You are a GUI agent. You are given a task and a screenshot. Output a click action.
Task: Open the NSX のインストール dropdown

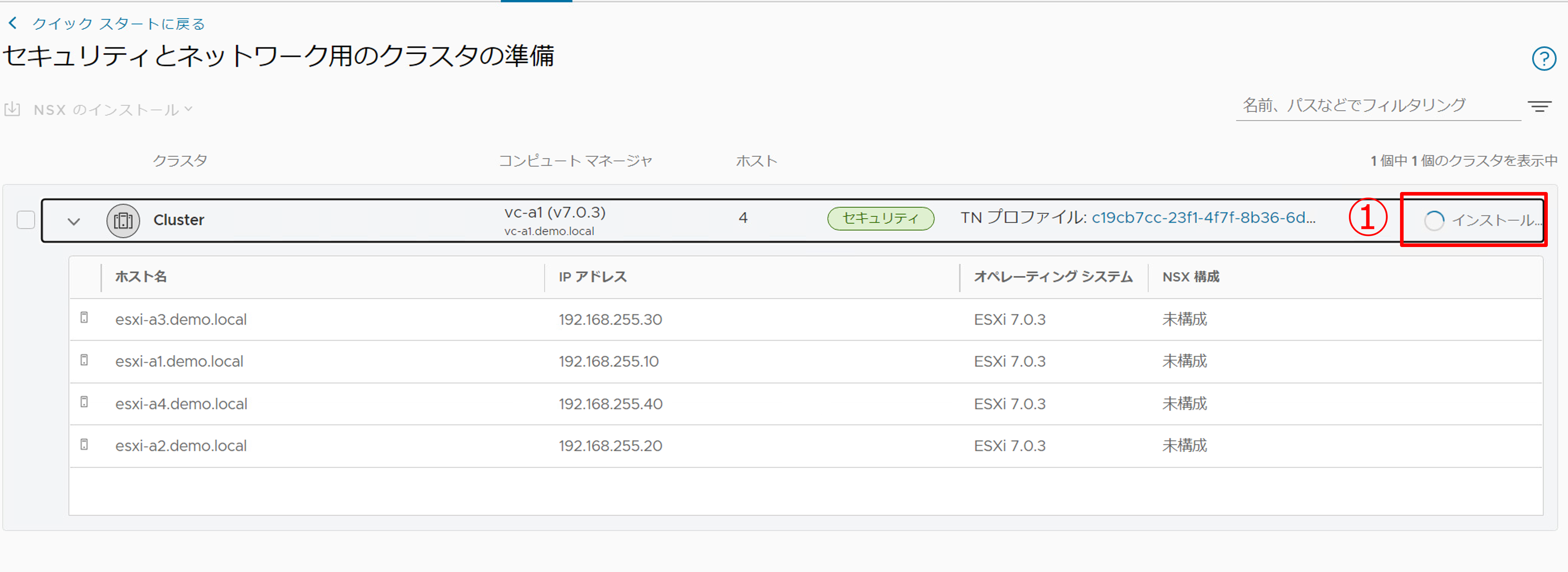[113, 110]
